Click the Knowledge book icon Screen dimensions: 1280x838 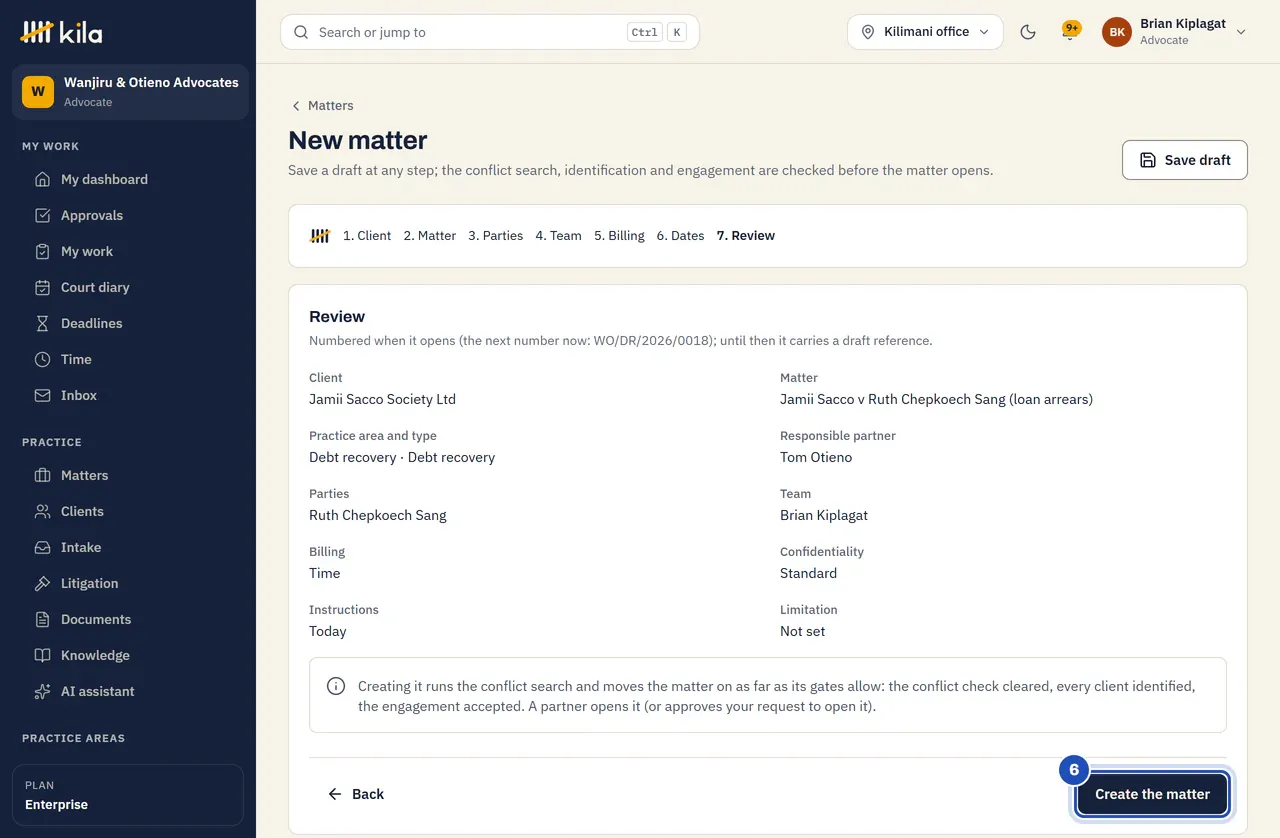point(42,656)
